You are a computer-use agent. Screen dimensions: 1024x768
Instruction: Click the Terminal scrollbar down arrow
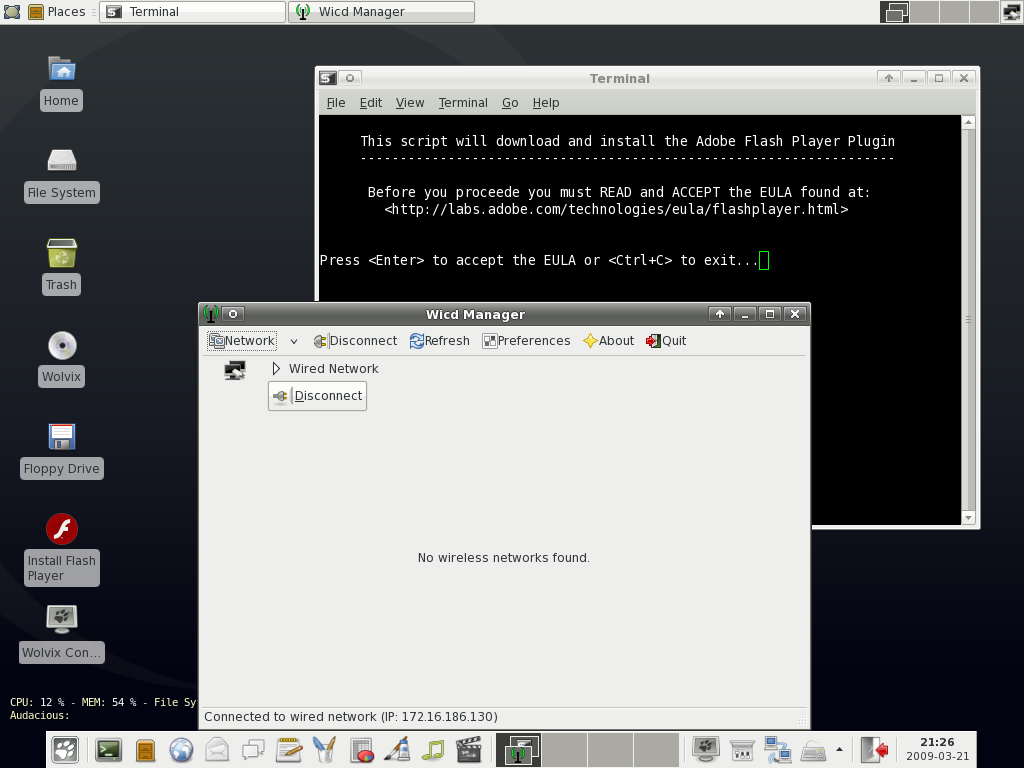pyautogui.click(x=968, y=518)
